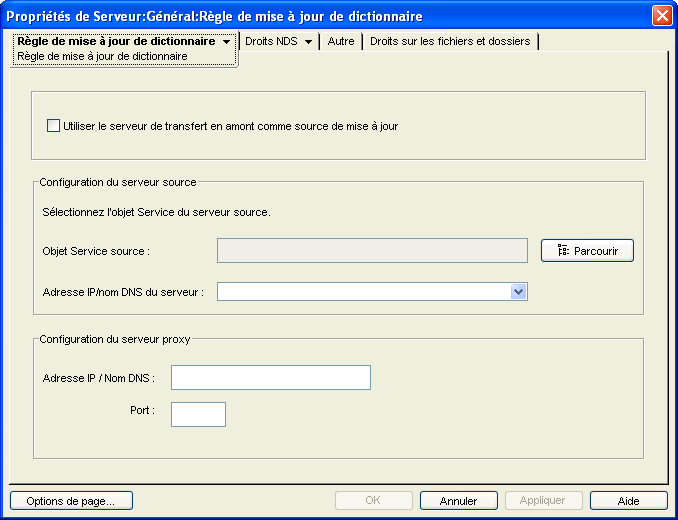Click the Options de page button
Screen dimensions: 678x520
pyautogui.click(x=71, y=501)
